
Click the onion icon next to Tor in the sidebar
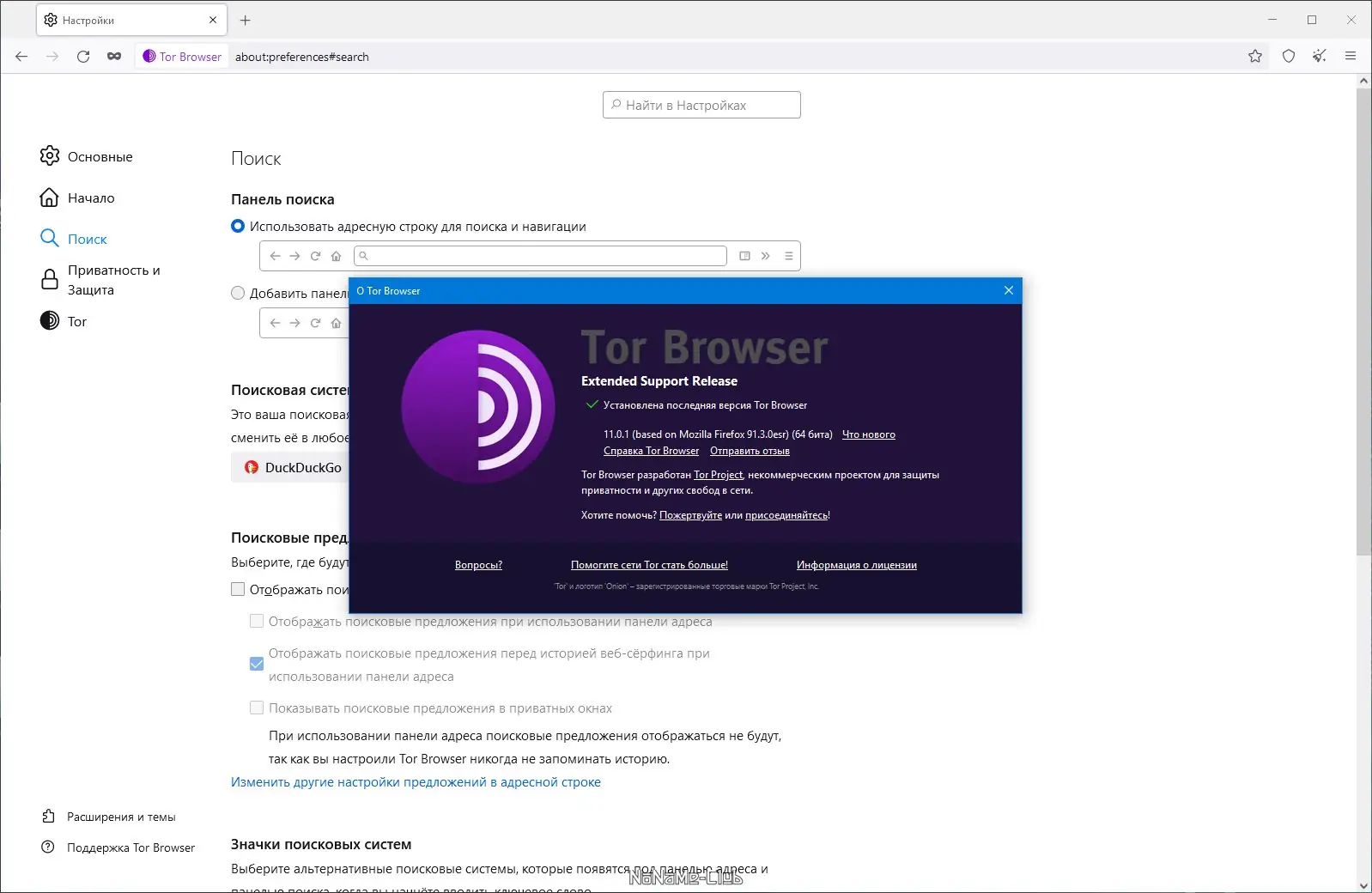(x=50, y=321)
